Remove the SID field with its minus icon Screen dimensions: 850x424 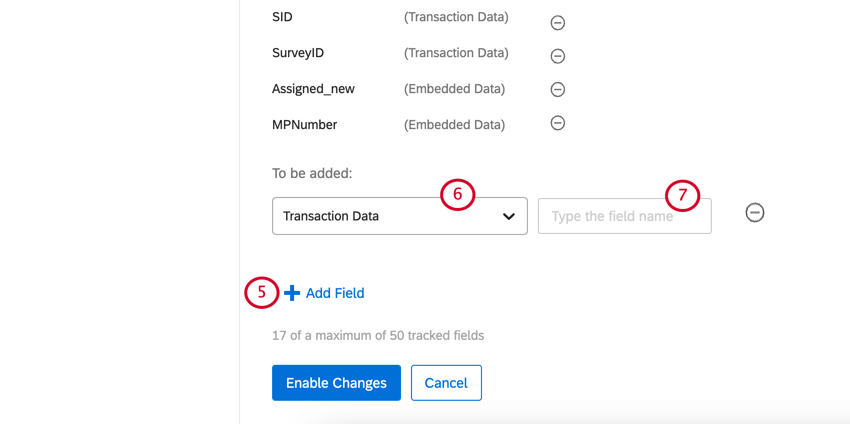[558, 22]
